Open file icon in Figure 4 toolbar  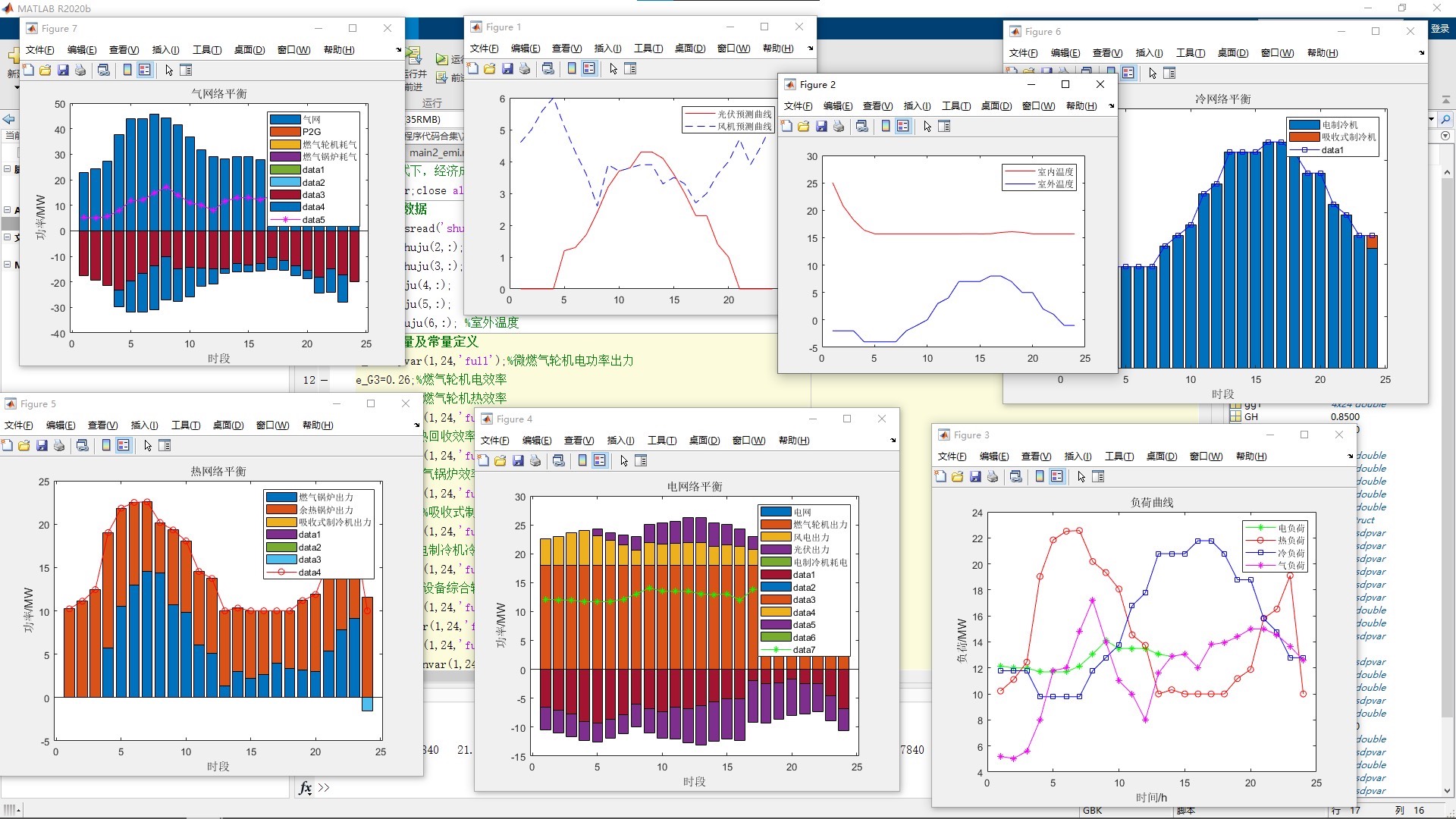click(500, 461)
